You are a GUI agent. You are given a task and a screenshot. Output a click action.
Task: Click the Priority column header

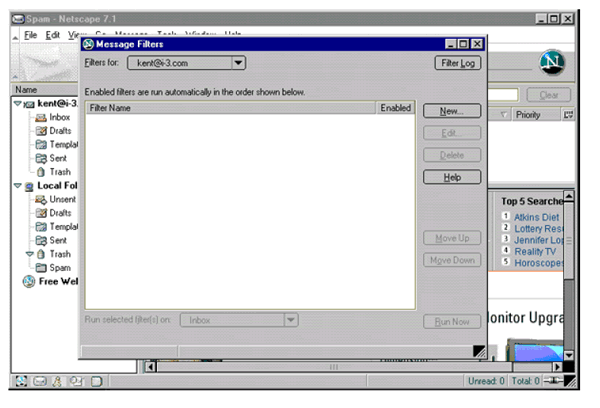536,114
